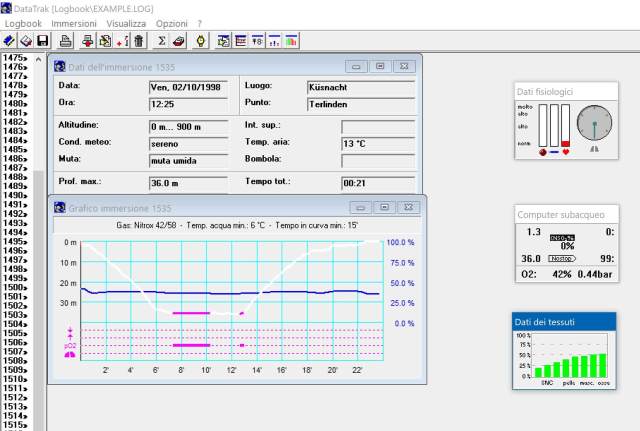Click the Data field with 02/10/1998
The width and height of the screenshot is (640, 431).
tap(189, 87)
